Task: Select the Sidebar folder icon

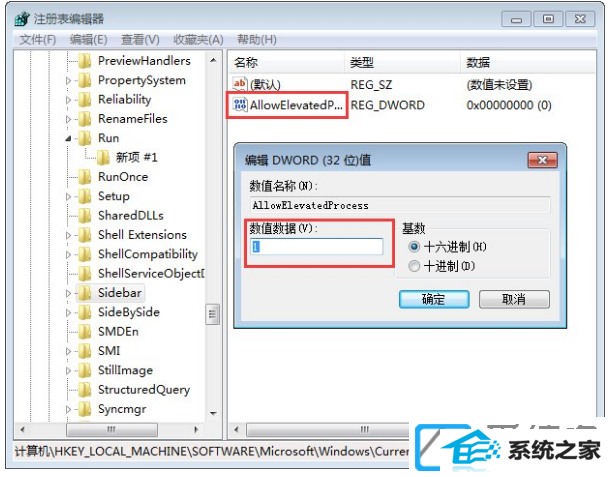Action: pyautogui.click(x=85, y=293)
